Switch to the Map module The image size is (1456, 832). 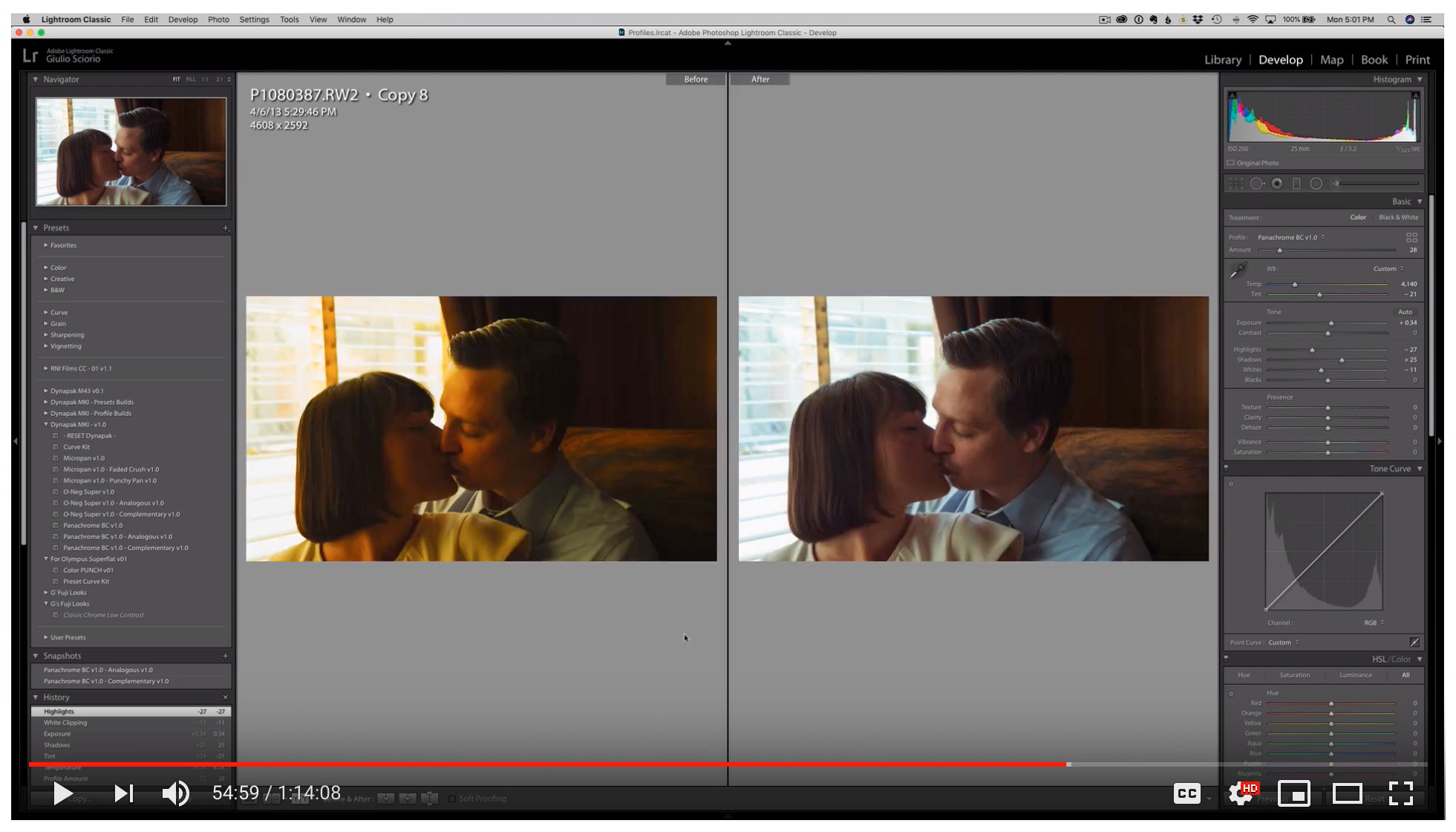(x=1331, y=60)
